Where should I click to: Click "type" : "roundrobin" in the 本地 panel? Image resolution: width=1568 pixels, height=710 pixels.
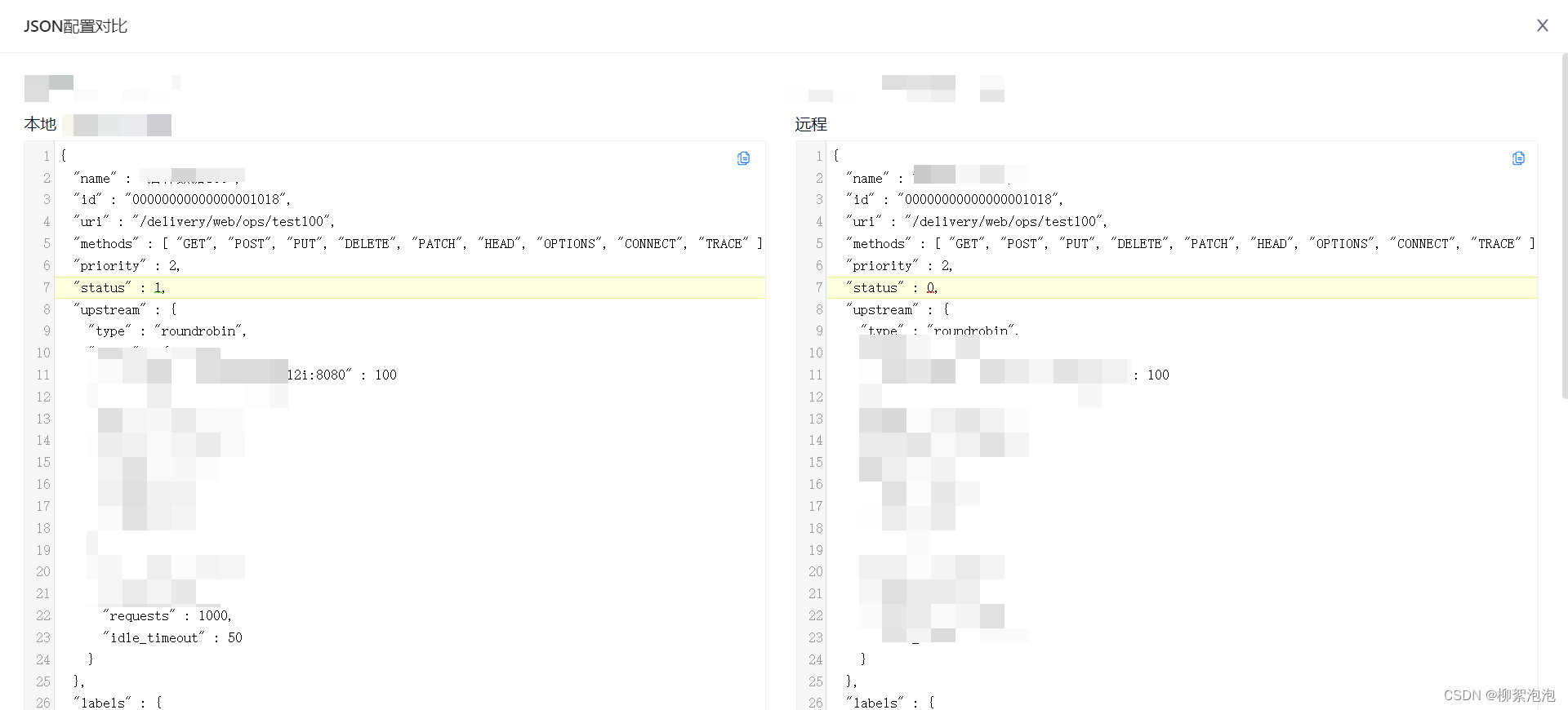point(167,331)
